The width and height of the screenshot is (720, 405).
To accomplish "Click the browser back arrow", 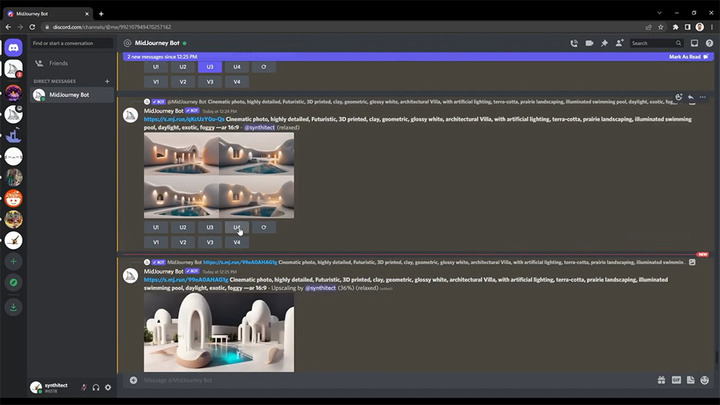I will pos(8,27).
